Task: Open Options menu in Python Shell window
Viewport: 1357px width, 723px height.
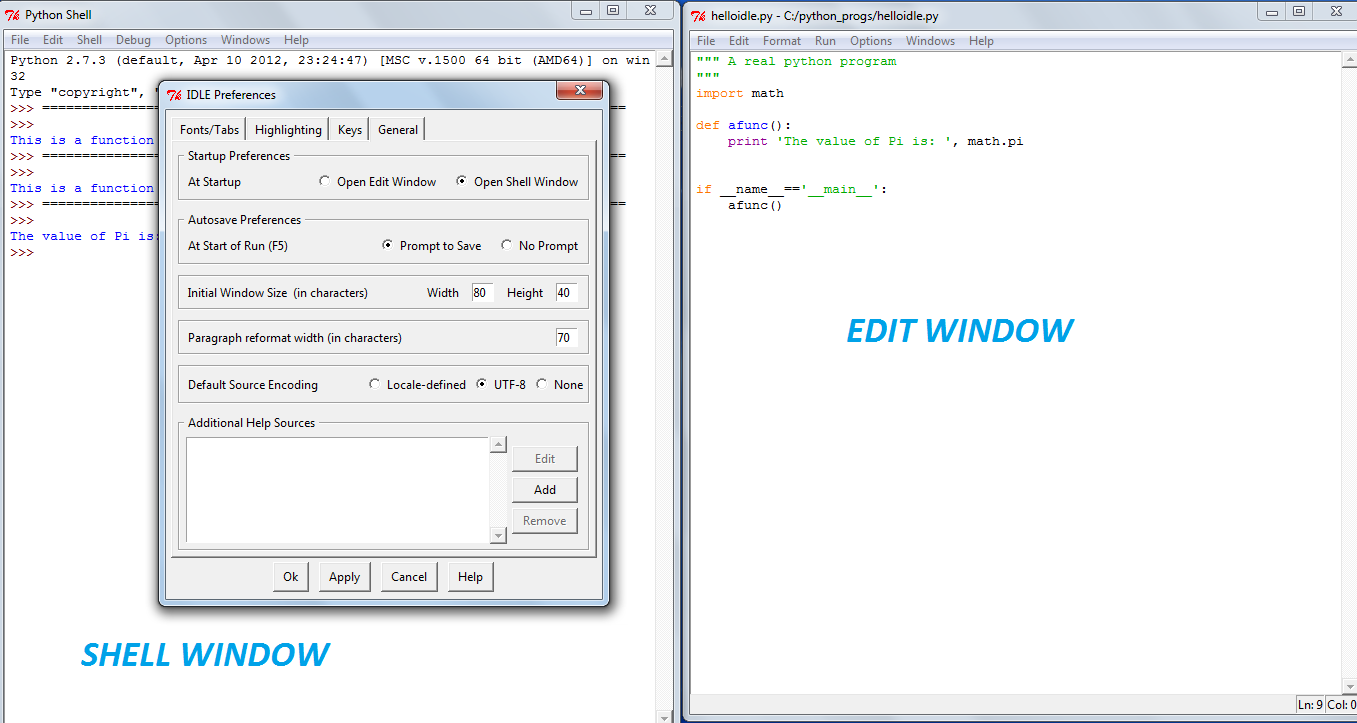Action: point(186,40)
